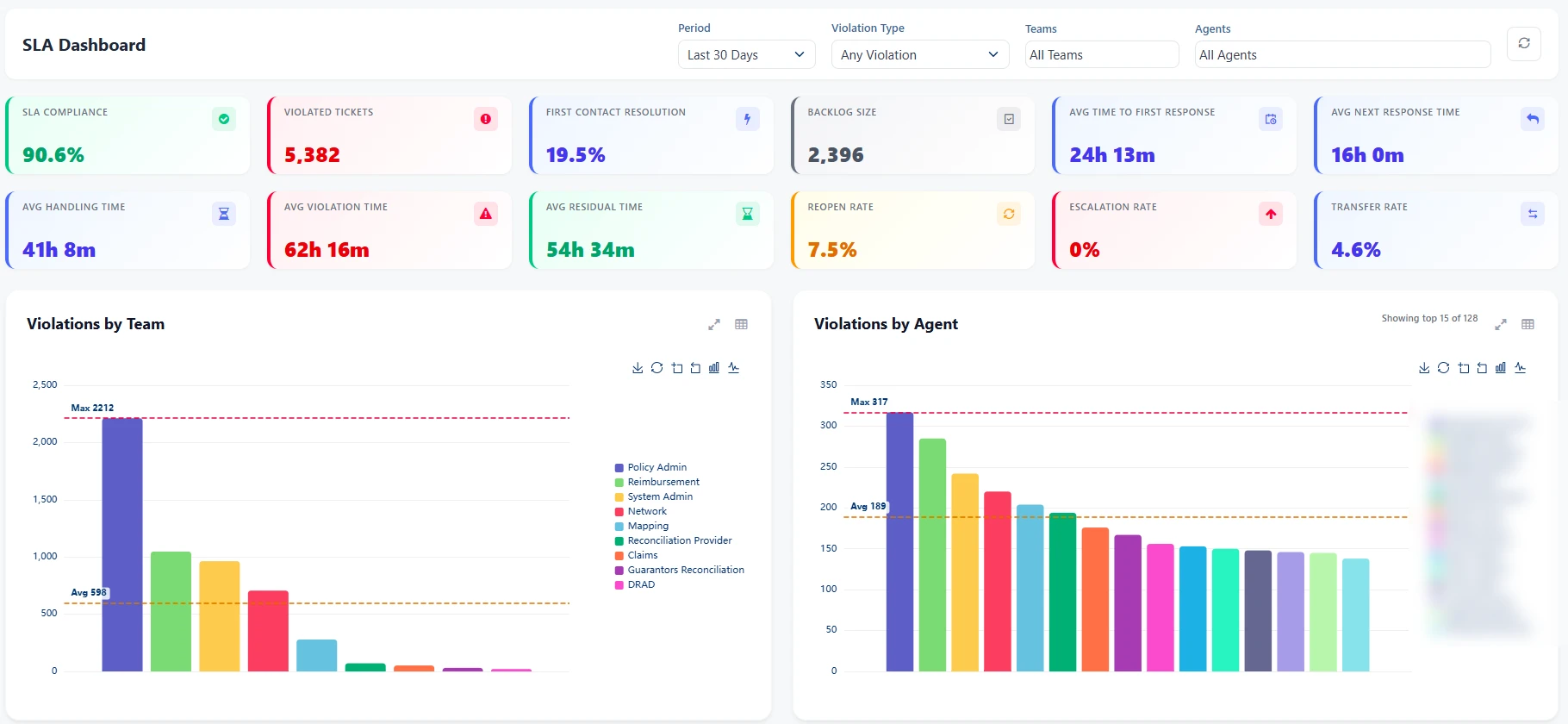This screenshot has width=1568, height=724.
Task: Click the "24h 13m" first response value
Action: tap(1112, 155)
